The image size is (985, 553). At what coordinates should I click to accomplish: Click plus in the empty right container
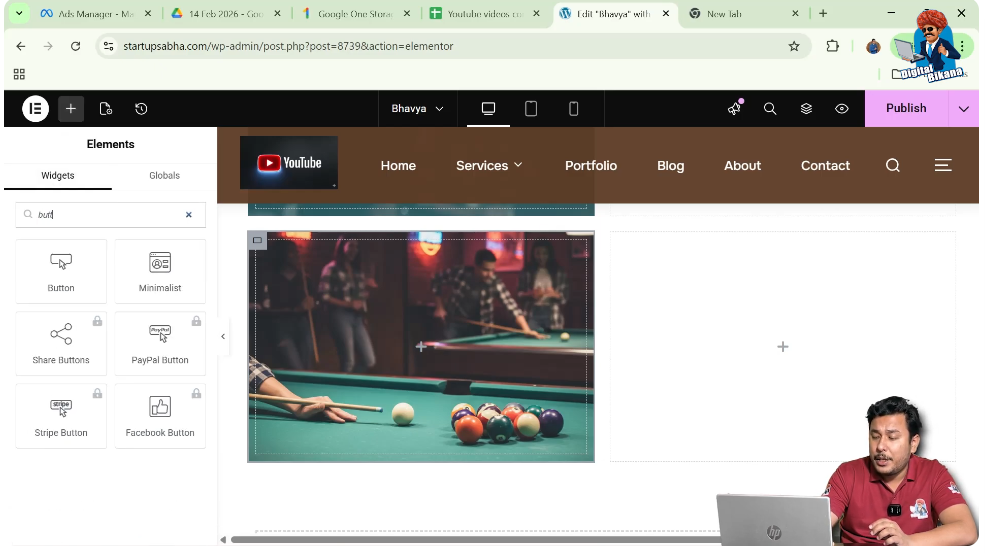(x=783, y=347)
